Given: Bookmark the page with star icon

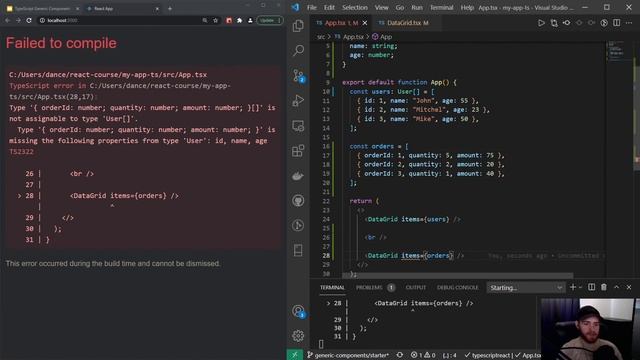Looking at the screenshot, I should (x=216, y=20).
